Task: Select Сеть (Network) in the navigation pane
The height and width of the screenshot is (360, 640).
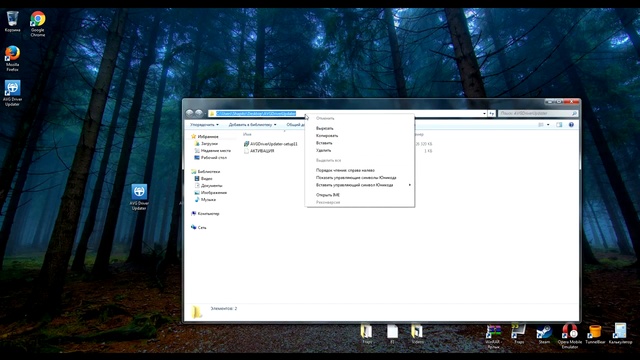Action: point(199,227)
